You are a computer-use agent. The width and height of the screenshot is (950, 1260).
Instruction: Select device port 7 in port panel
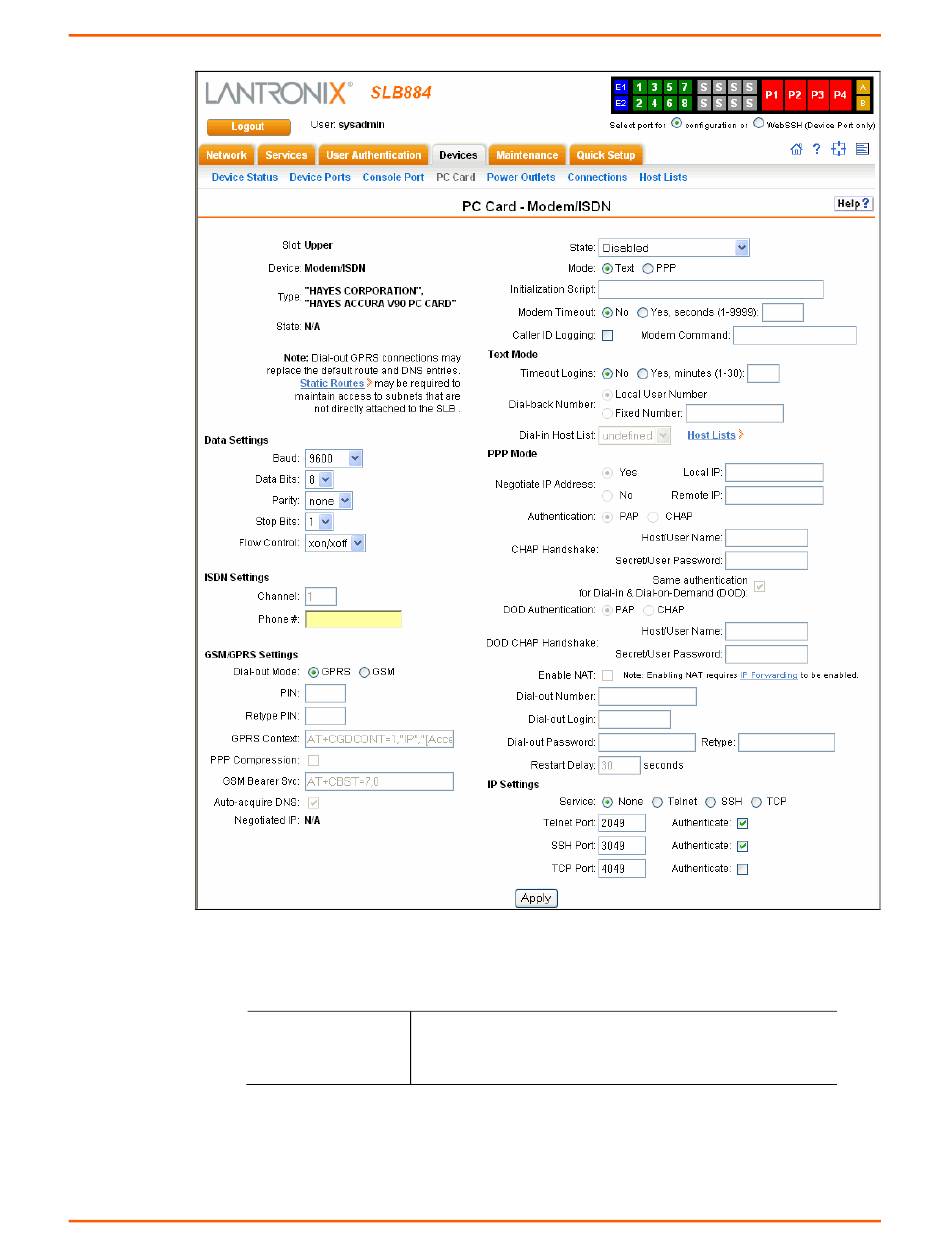685,87
